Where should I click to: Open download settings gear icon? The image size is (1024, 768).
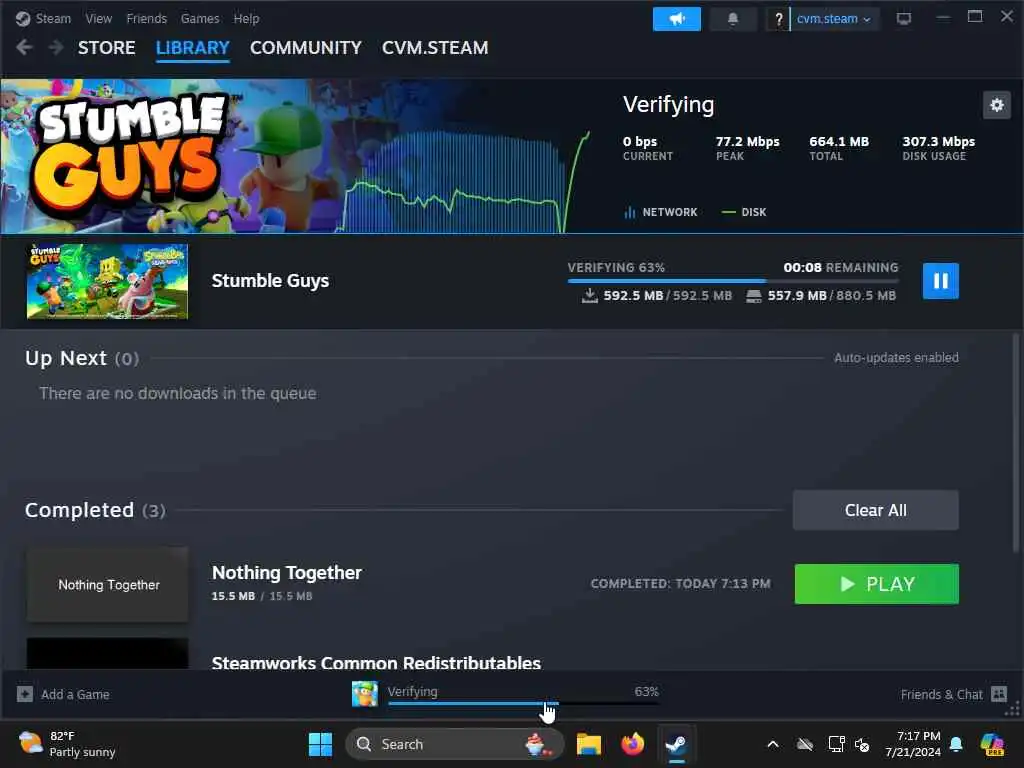(997, 104)
